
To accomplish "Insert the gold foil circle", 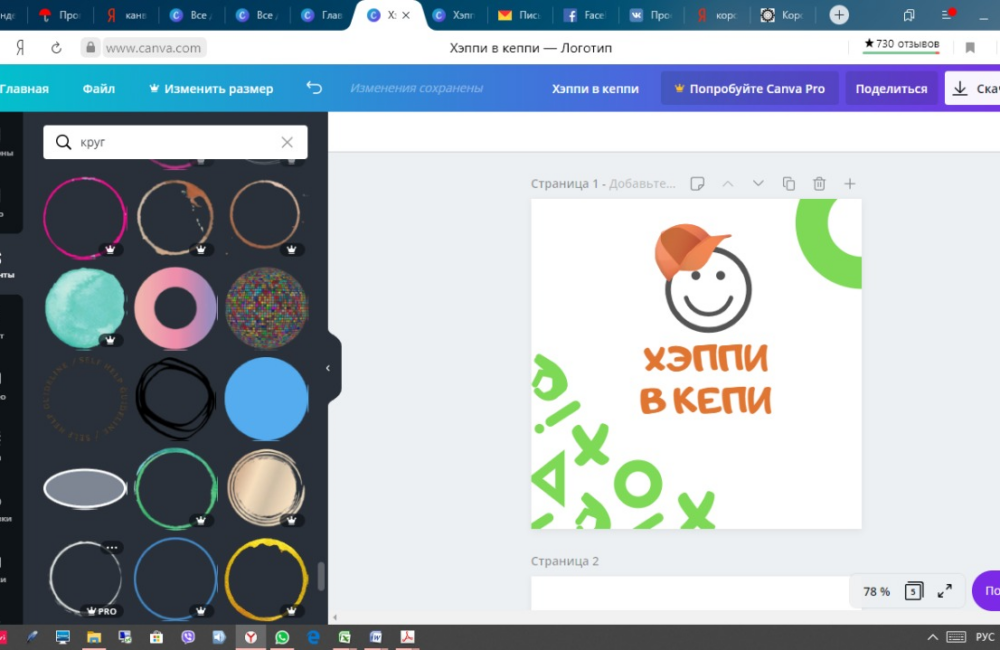I will [x=267, y=489].
